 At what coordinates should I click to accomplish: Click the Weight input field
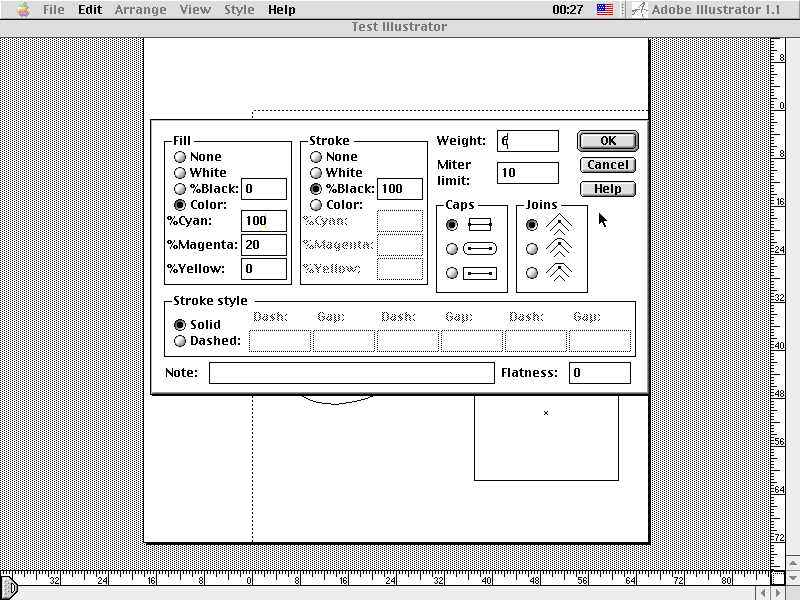[528, 141]
